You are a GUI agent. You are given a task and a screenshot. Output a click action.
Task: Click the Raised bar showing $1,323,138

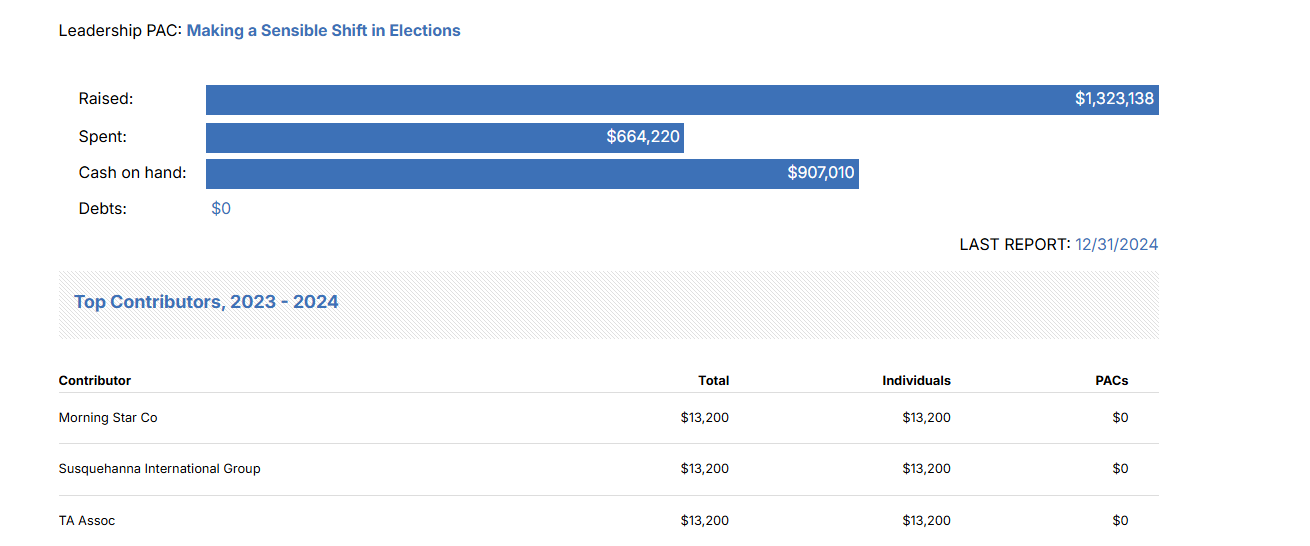tap(682, 100)
